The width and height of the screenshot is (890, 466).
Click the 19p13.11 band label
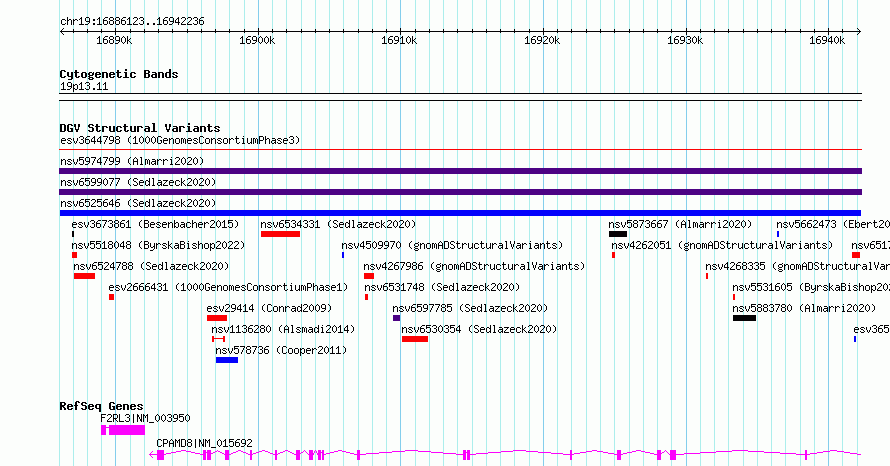[84, 86]
